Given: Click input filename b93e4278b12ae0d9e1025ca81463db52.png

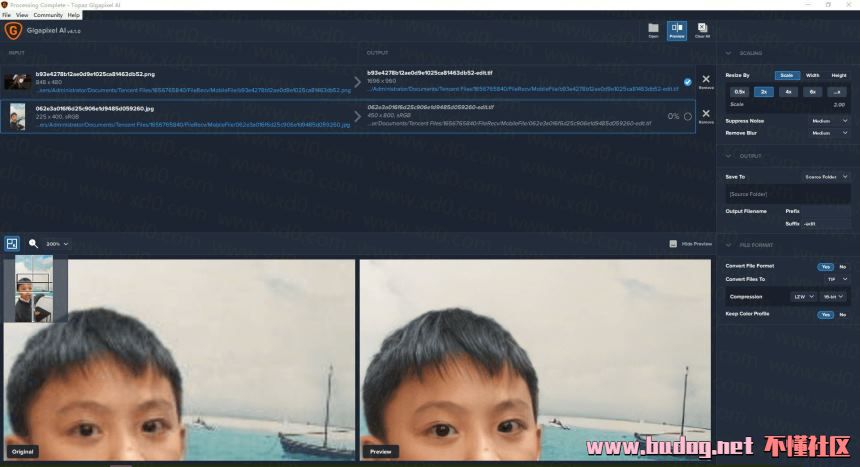Looking at the screenshot, I should coord(95,74).
